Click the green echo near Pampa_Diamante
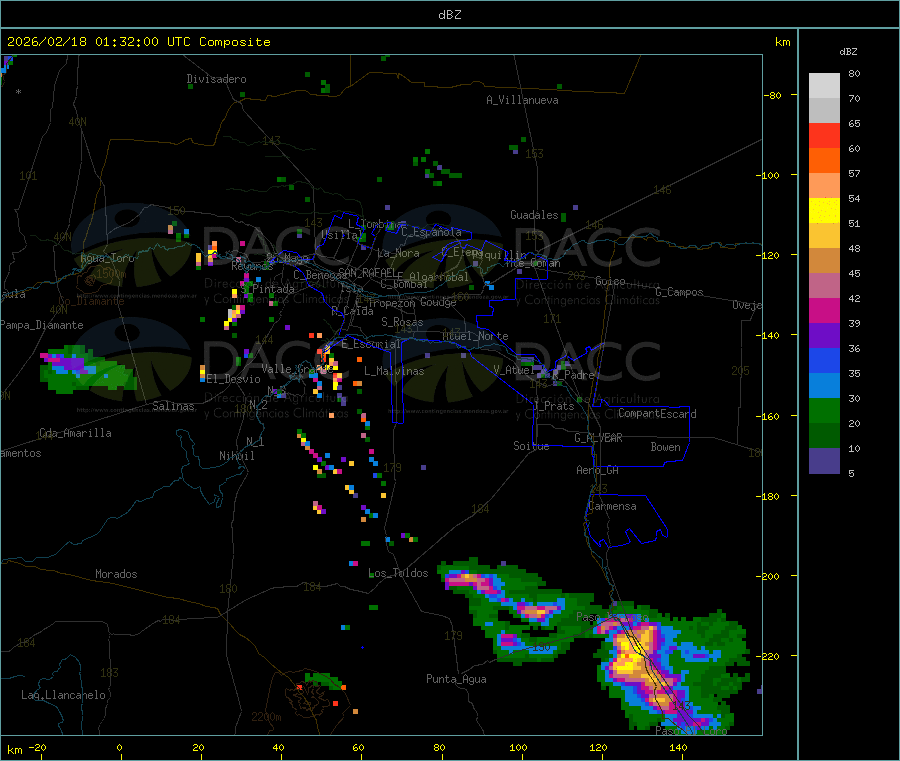900x761 pixels. (86, 370)
